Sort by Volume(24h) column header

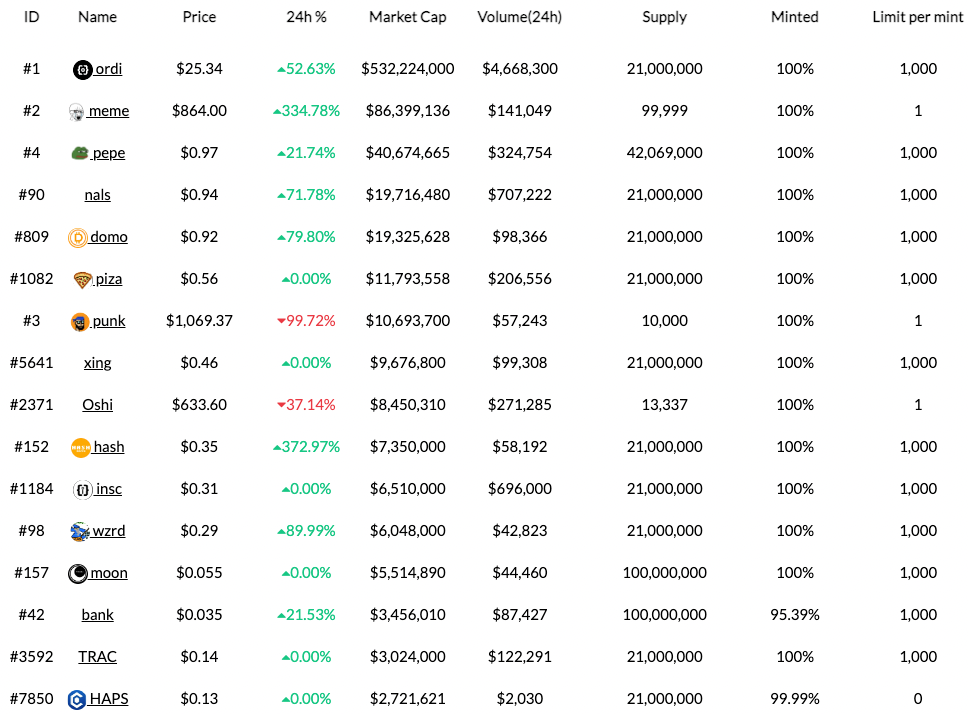click(x=520, y=17)
